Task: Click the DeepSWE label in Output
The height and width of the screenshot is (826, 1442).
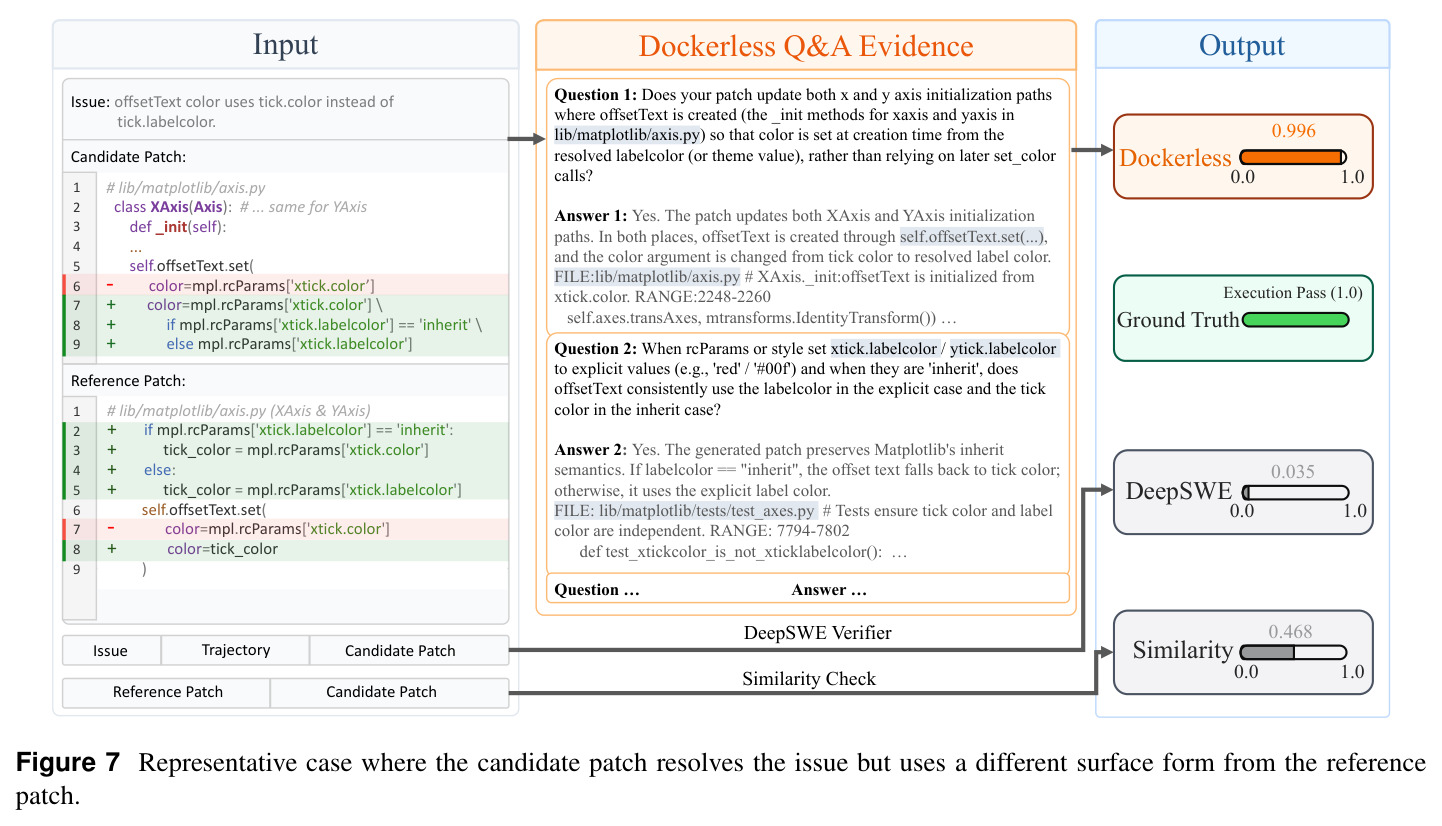Action: (1179, 491)
